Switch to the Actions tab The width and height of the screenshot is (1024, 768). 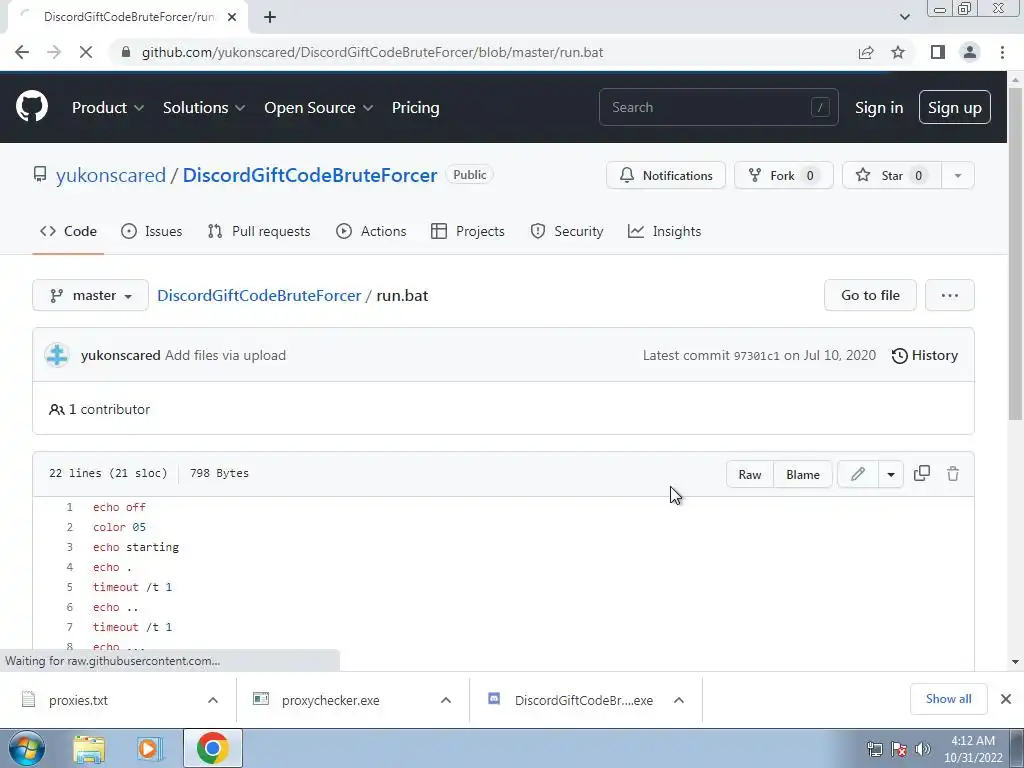click(371, 231)
